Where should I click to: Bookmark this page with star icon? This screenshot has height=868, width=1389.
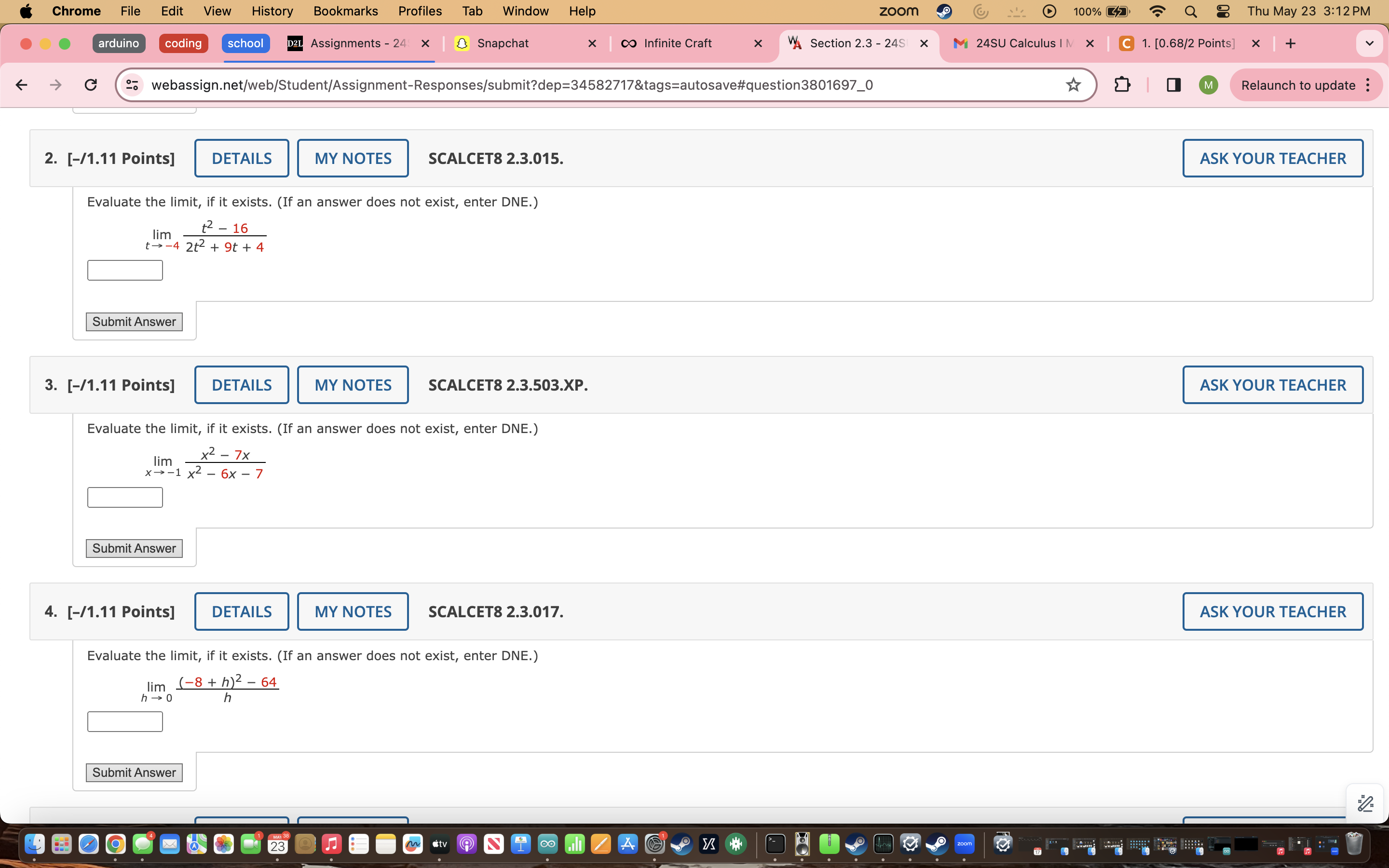click(1073, 85)
